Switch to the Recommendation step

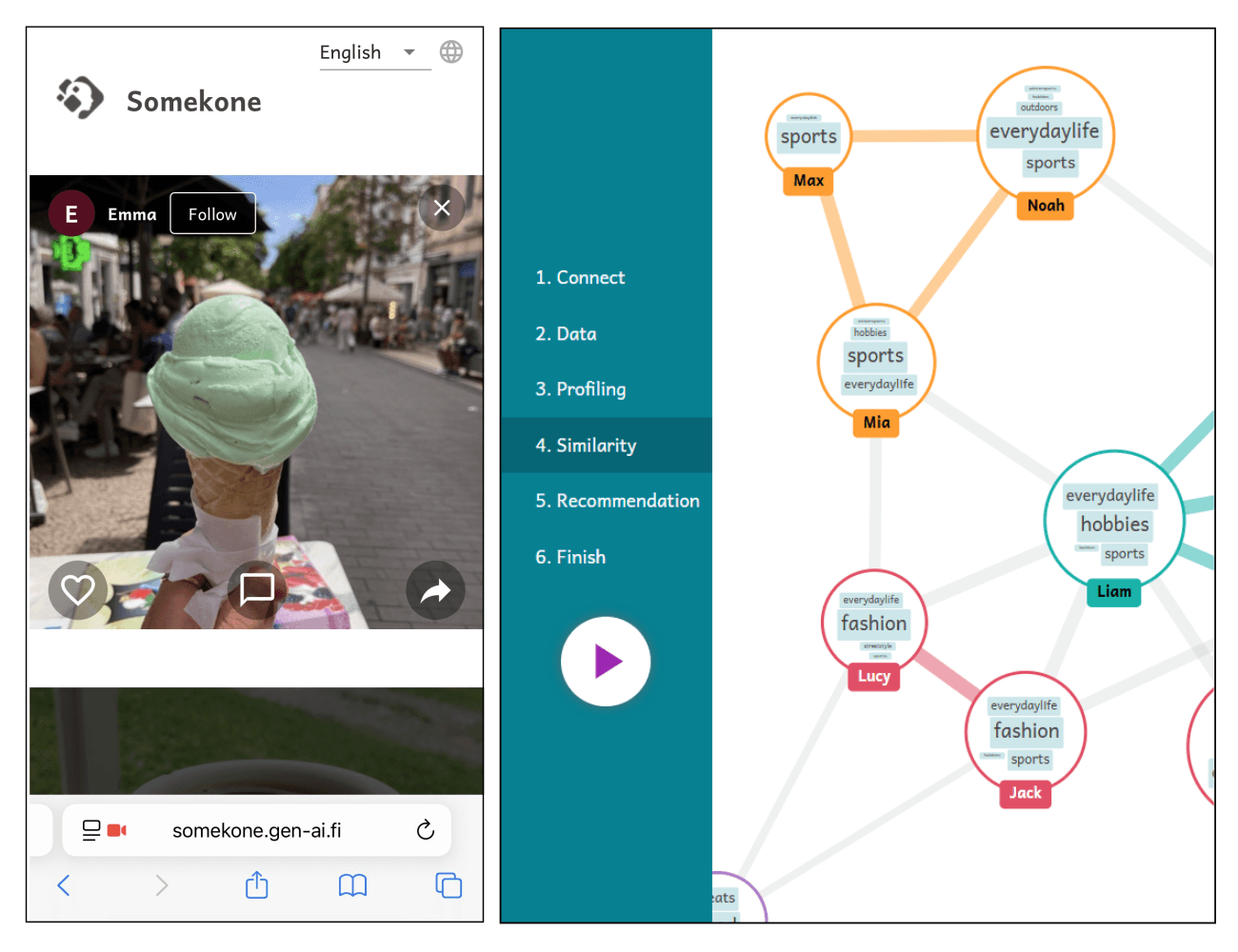coord(617,501)
